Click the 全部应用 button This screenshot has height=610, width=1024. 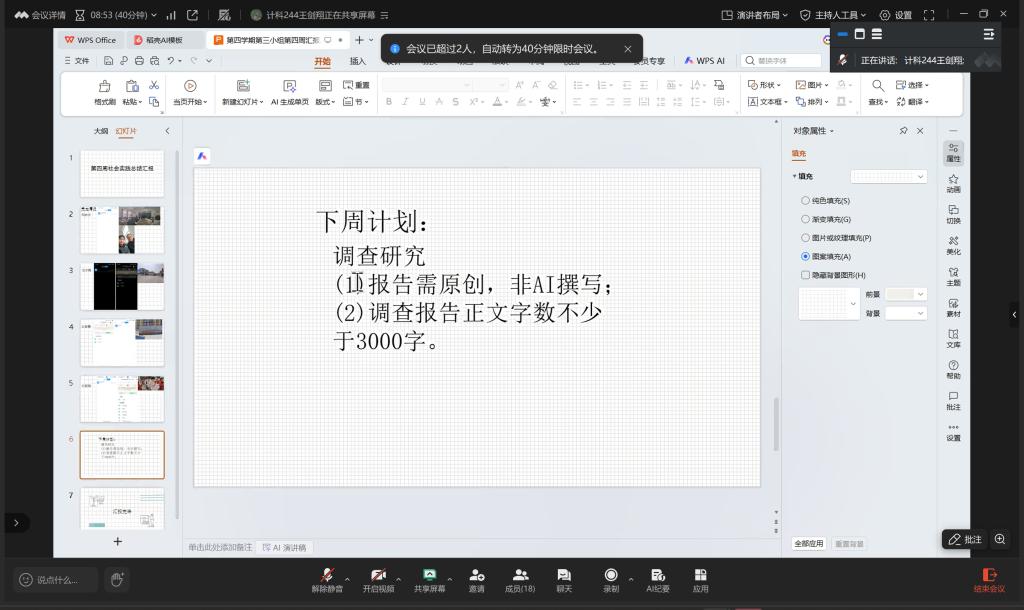(x=808, y=543)
